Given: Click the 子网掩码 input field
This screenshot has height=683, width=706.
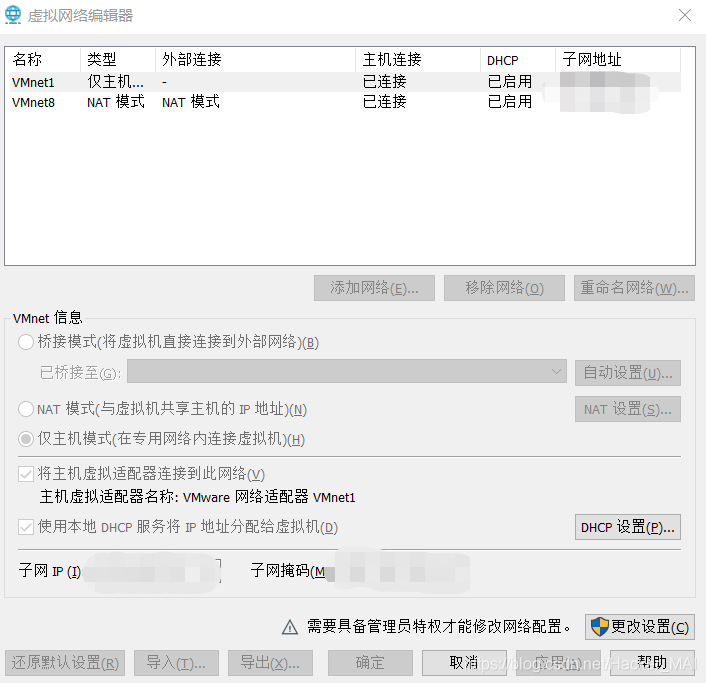Looking at the screenshot, I should tap(398, 571).
